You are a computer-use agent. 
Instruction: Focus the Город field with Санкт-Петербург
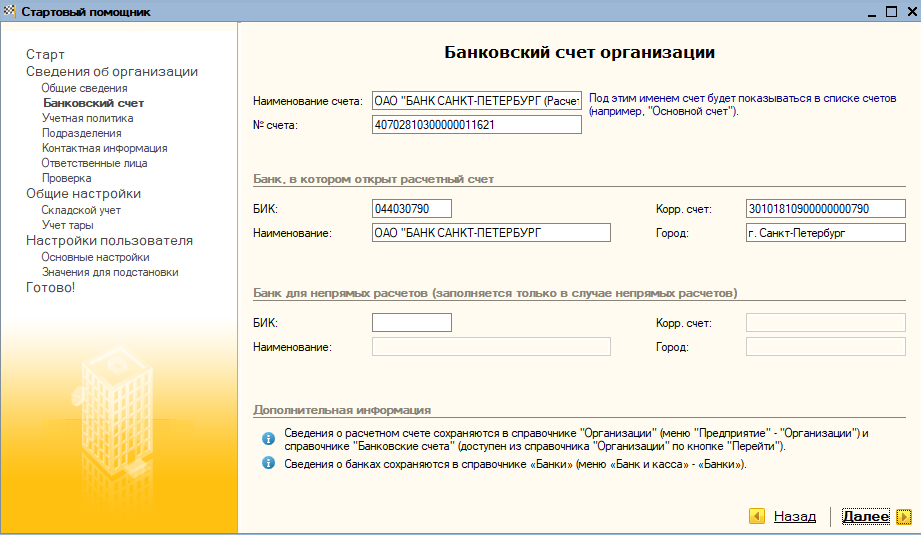pyautogui.click(x=825, y=233)
